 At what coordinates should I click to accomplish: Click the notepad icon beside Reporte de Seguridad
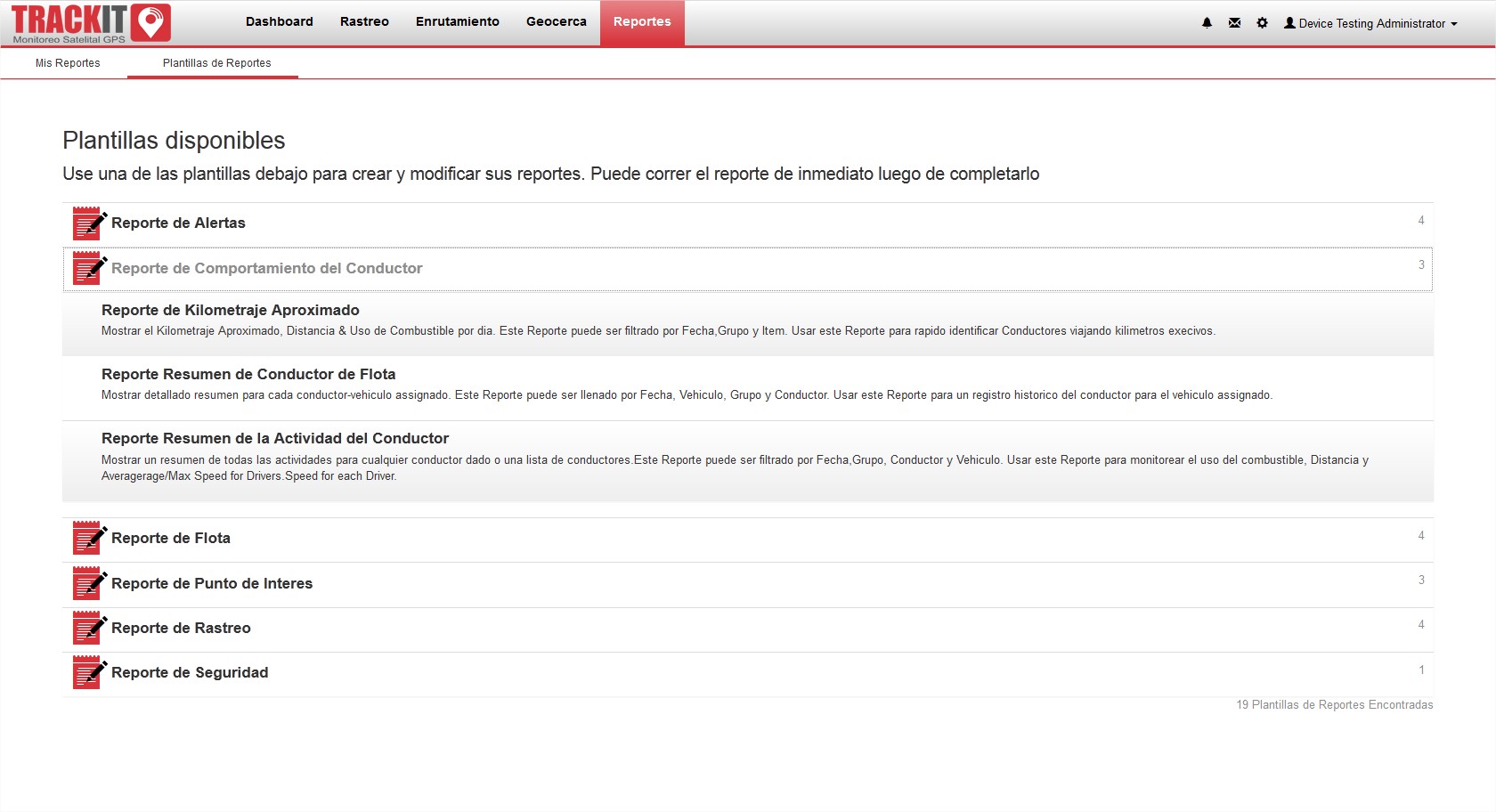point(89,673)
